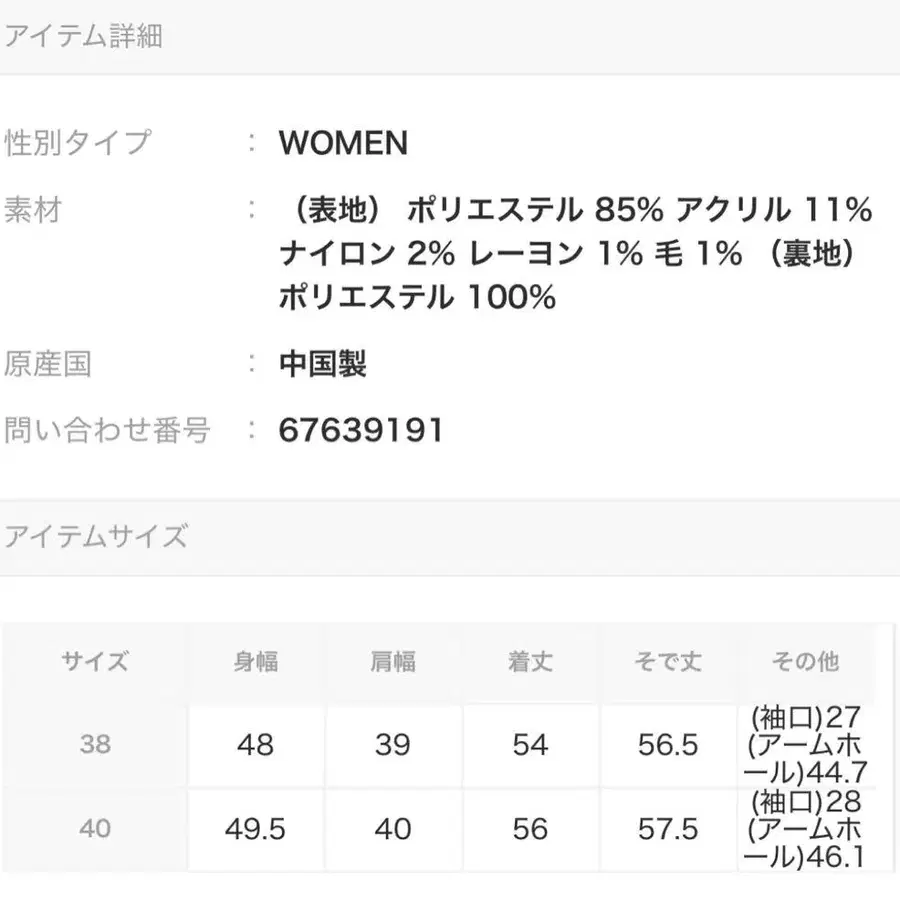Click the 素材 label
The height and width of the screenshot is (900, 900).
(x=33, y=210)
